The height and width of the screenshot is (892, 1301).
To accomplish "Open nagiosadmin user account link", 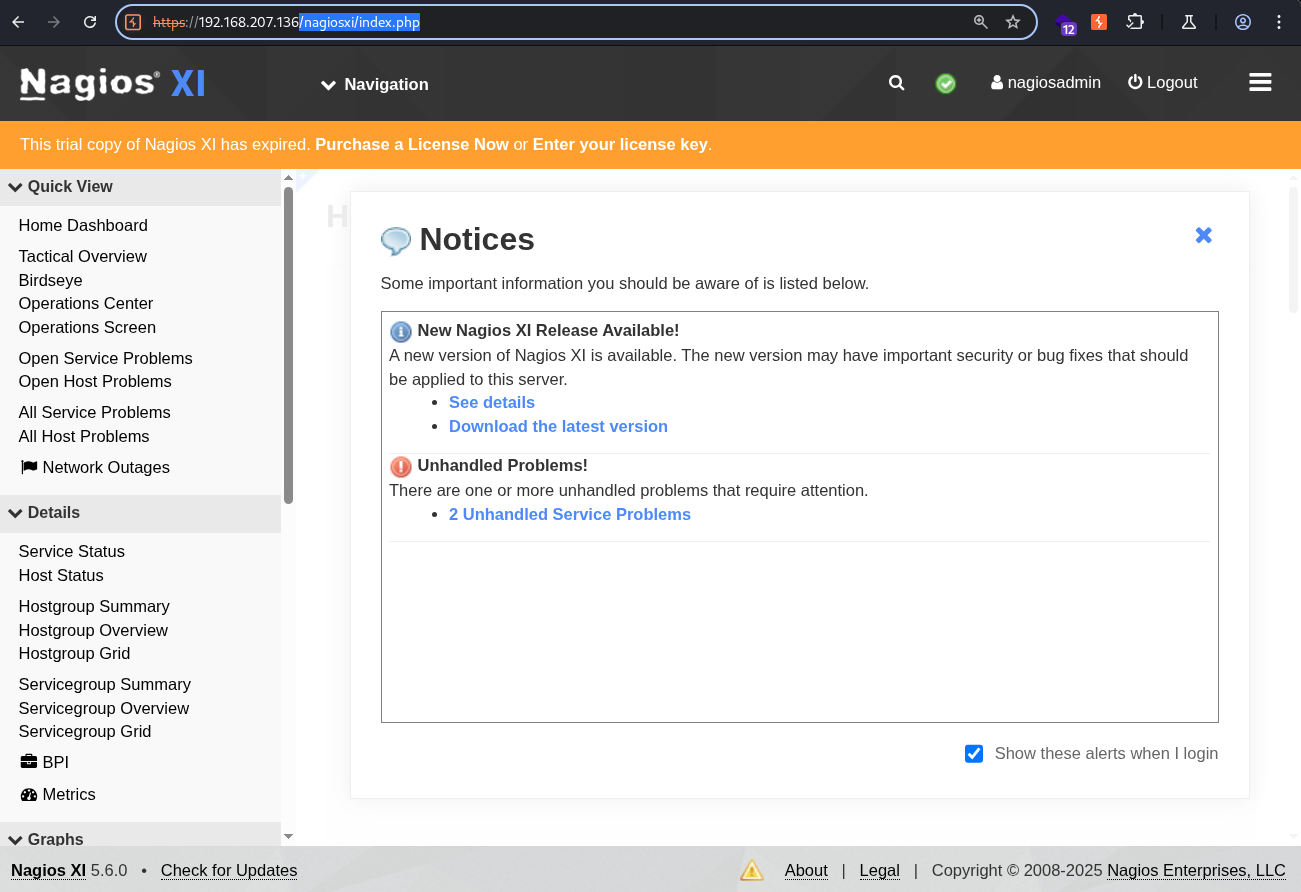I will [x=1045, y=83].
